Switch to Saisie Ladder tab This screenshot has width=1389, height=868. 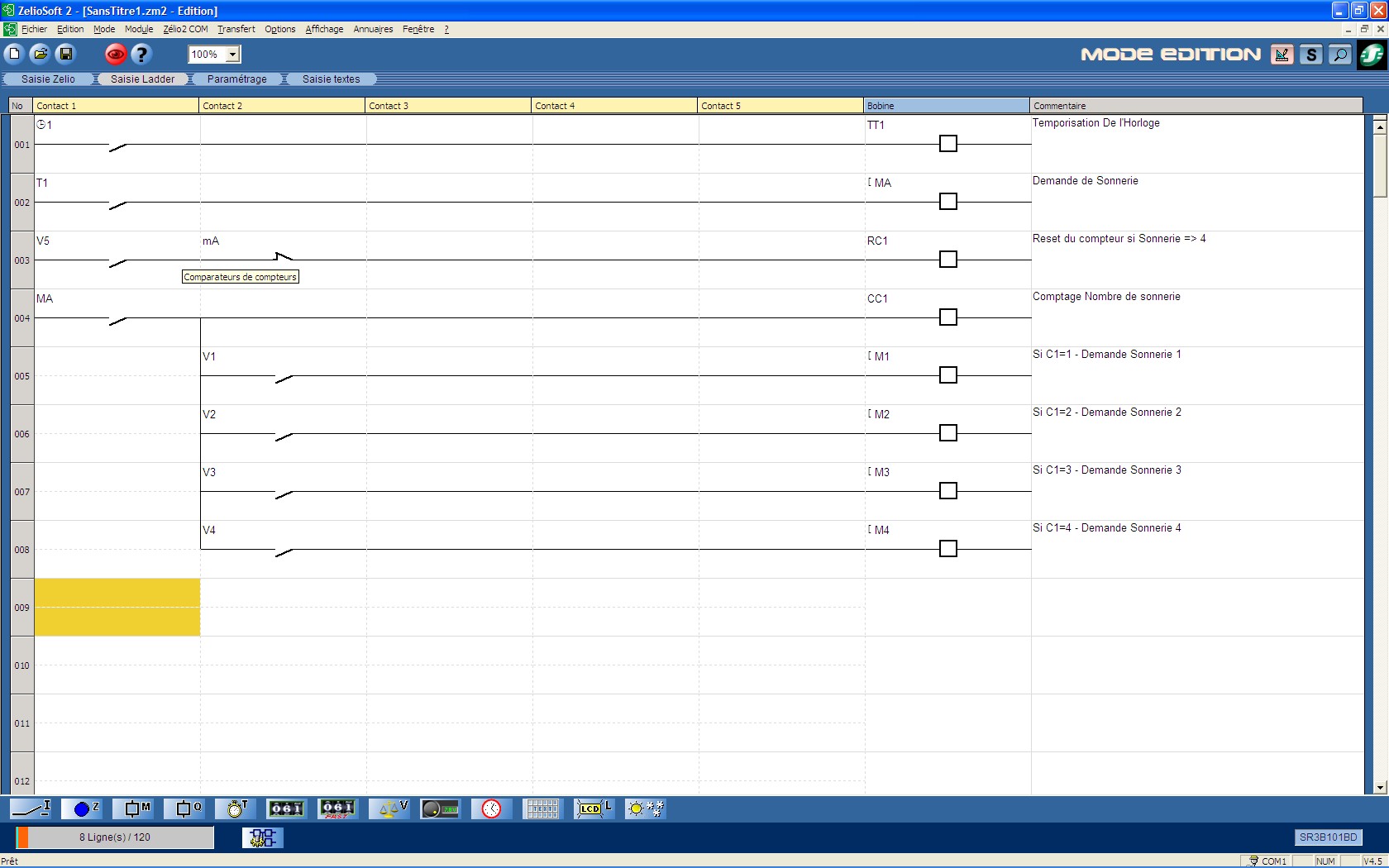(142, 79)
